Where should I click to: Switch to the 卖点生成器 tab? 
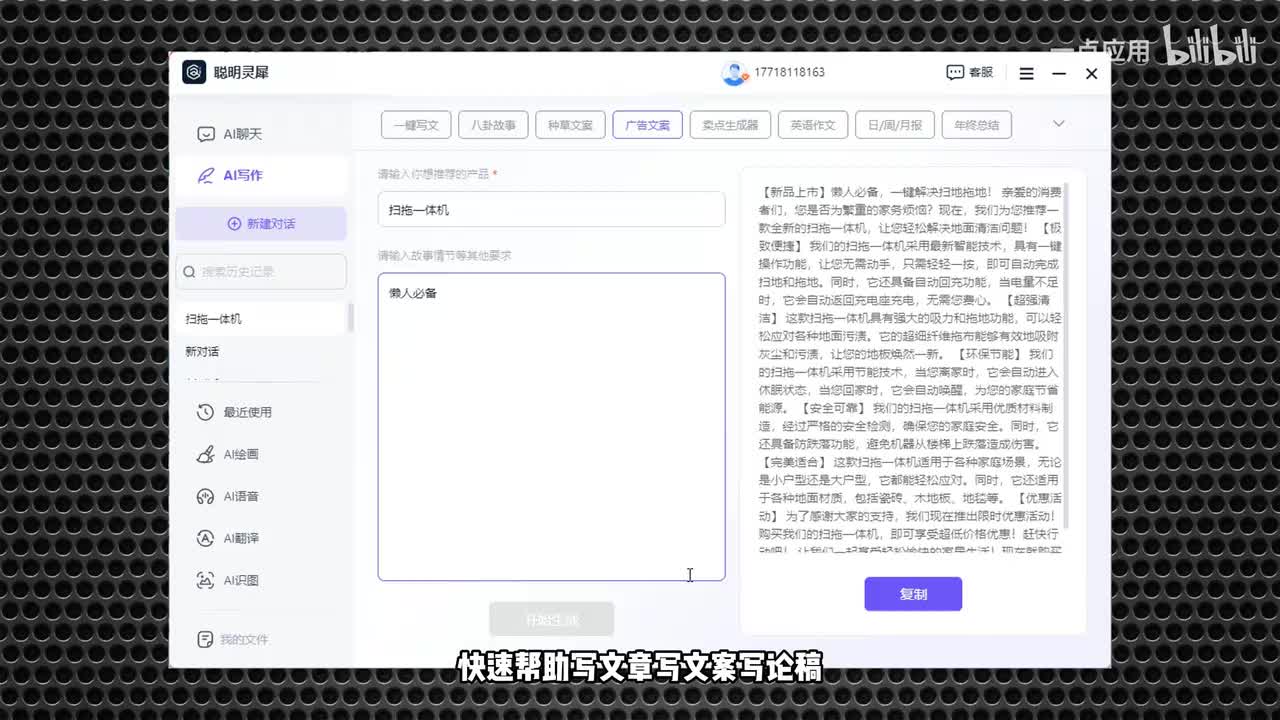tap(730, 125)
